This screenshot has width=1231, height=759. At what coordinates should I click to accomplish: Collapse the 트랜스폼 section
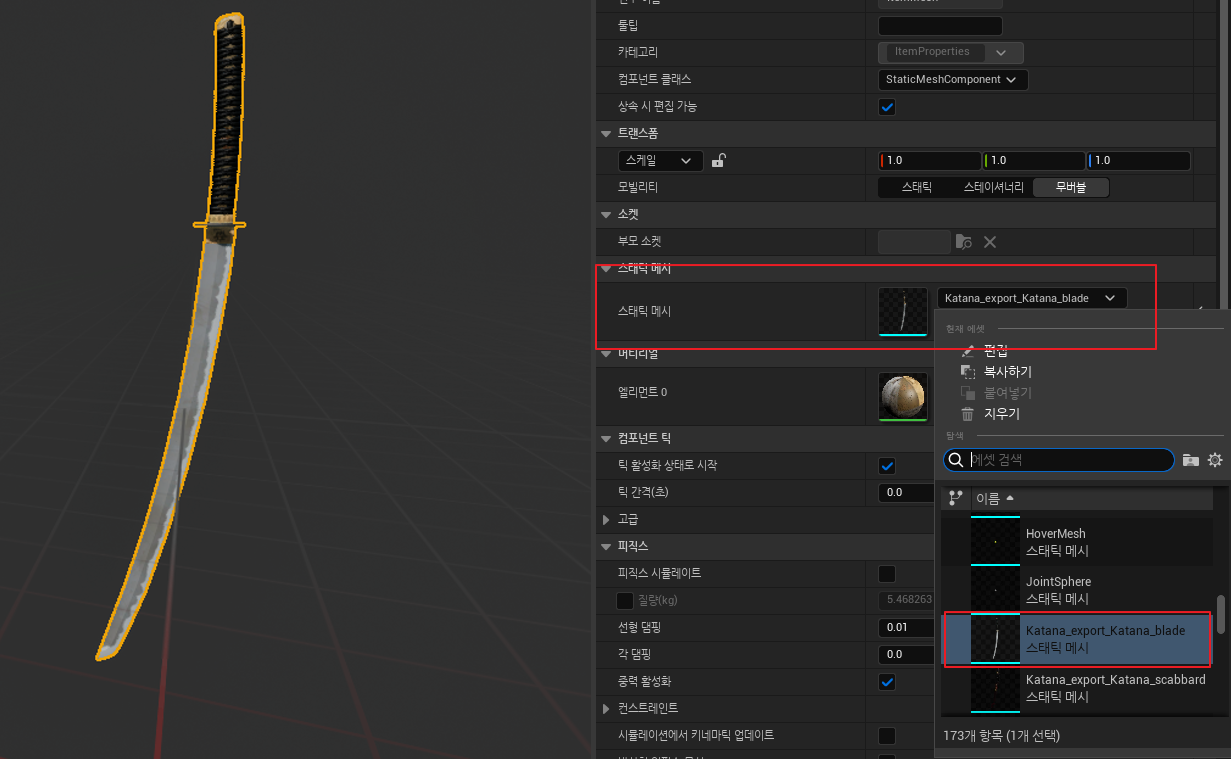tap(606, 133)
